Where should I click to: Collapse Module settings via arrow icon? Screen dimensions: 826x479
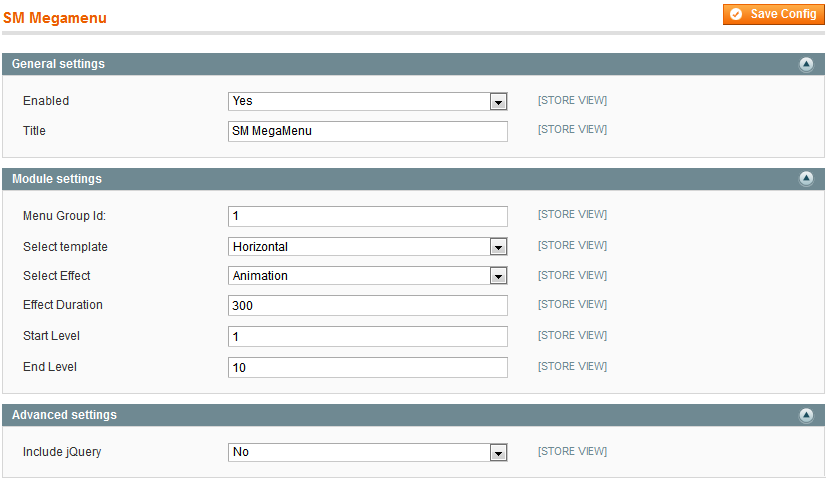point(806,179)
